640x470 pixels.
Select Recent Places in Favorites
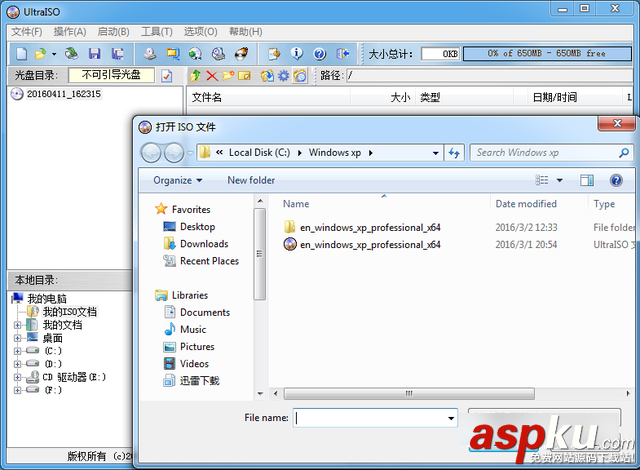click(x=209, y=261)
